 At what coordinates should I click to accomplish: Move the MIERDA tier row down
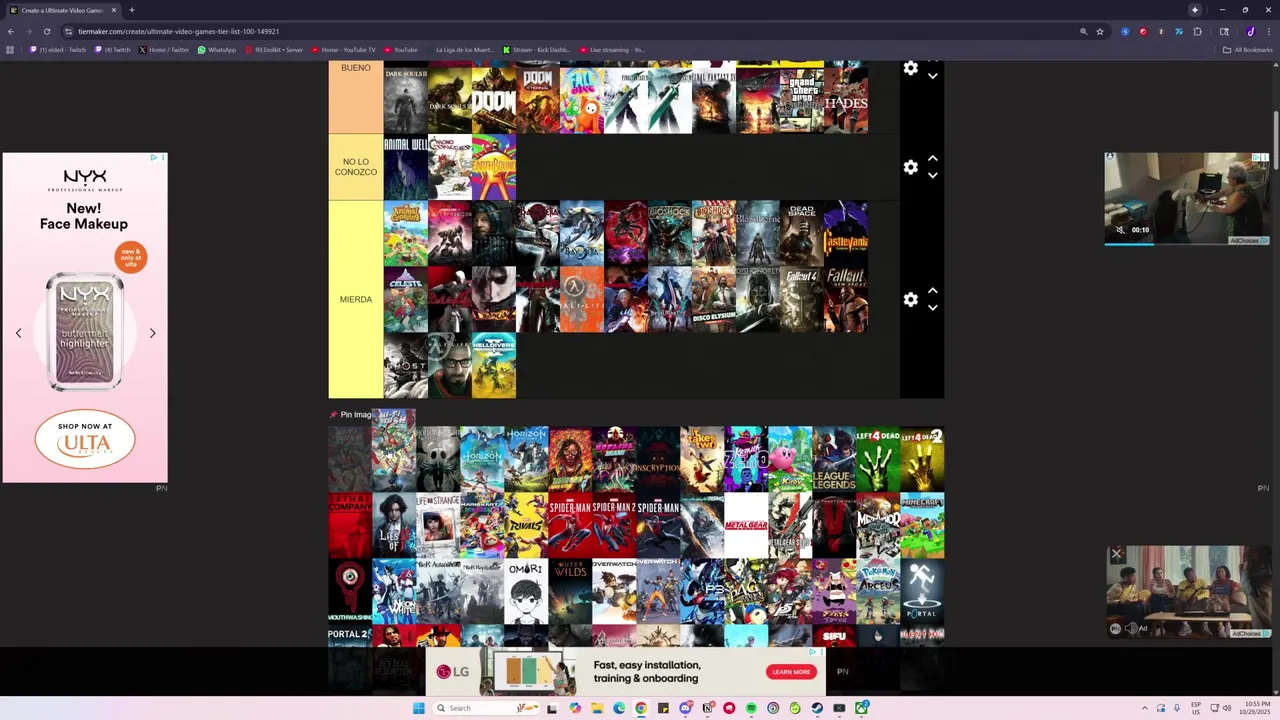tap(932, 308)
